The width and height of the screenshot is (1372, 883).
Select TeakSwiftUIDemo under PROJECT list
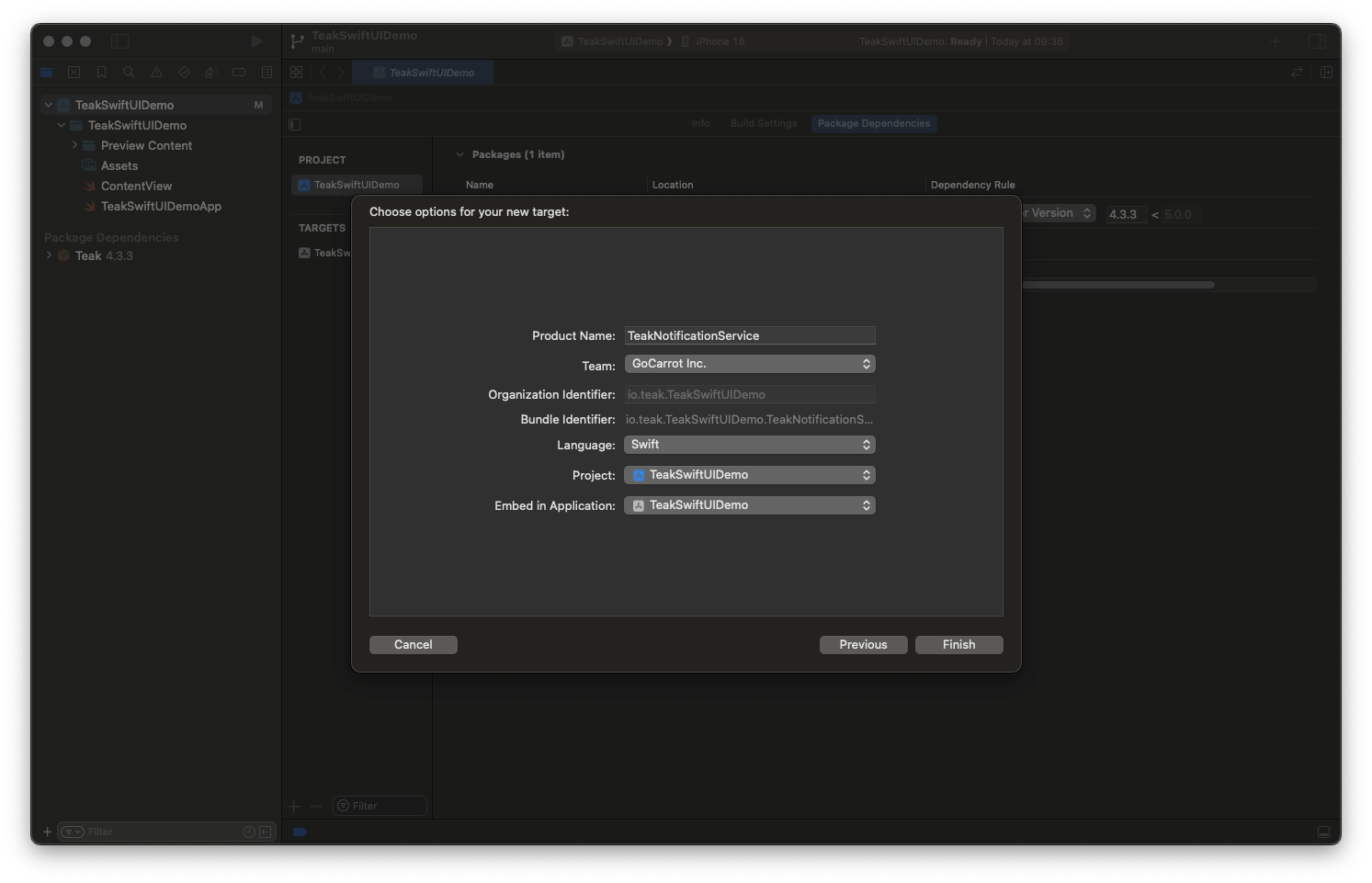(x=357, y=185)
